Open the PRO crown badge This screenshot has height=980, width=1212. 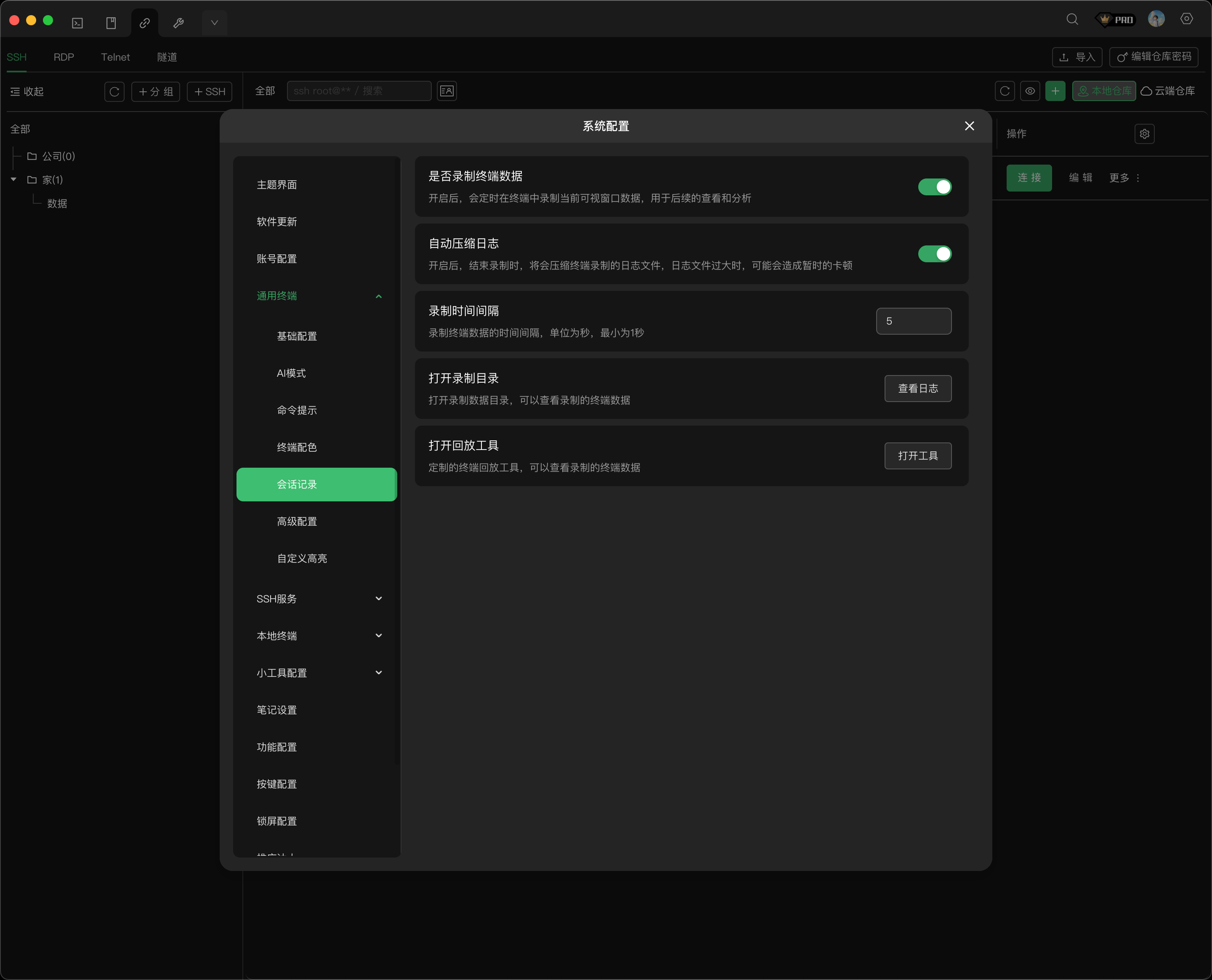coord(1115,20)
